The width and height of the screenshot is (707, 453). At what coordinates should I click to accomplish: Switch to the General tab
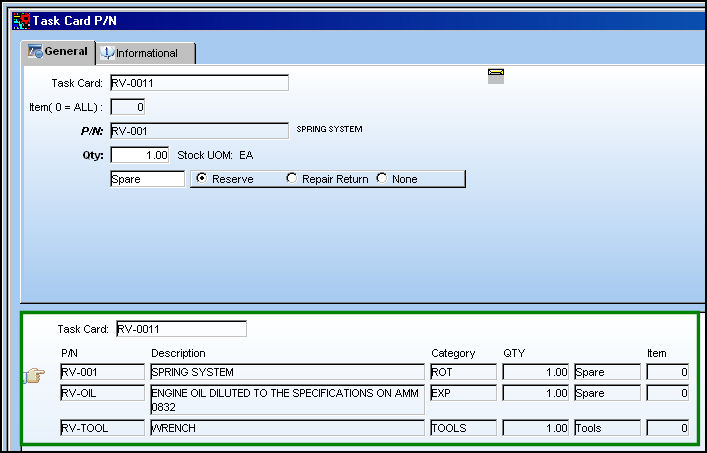[58, 52]
